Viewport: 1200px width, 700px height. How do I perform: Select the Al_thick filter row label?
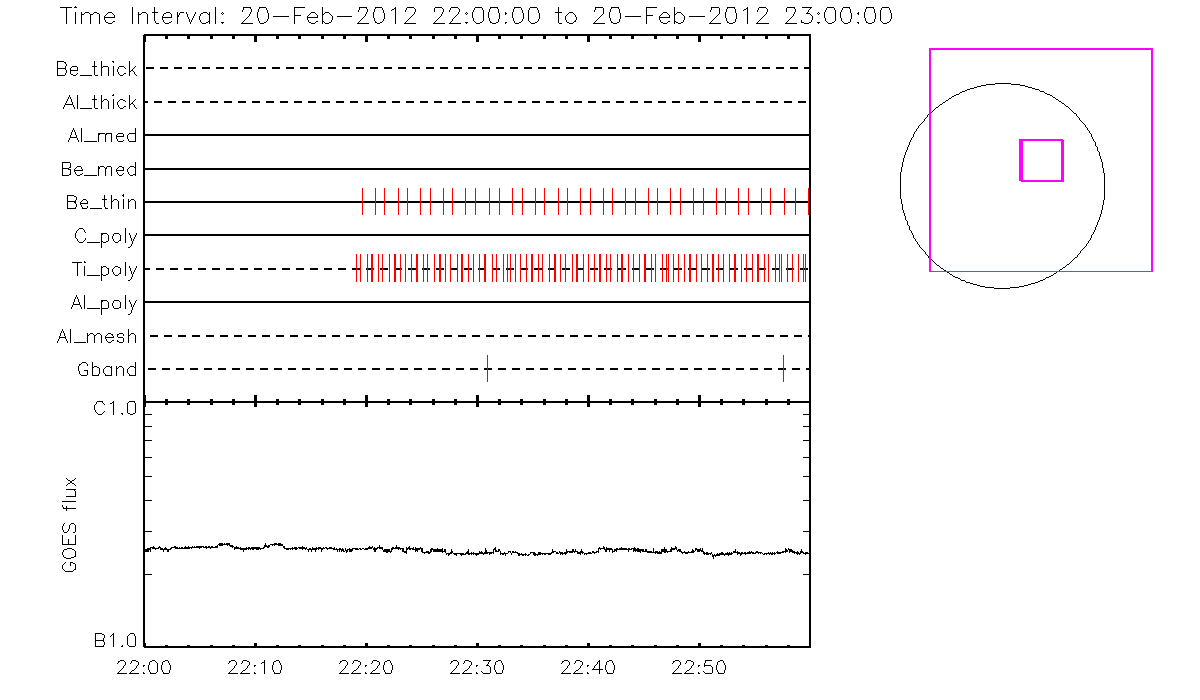[x=97, y=102]
